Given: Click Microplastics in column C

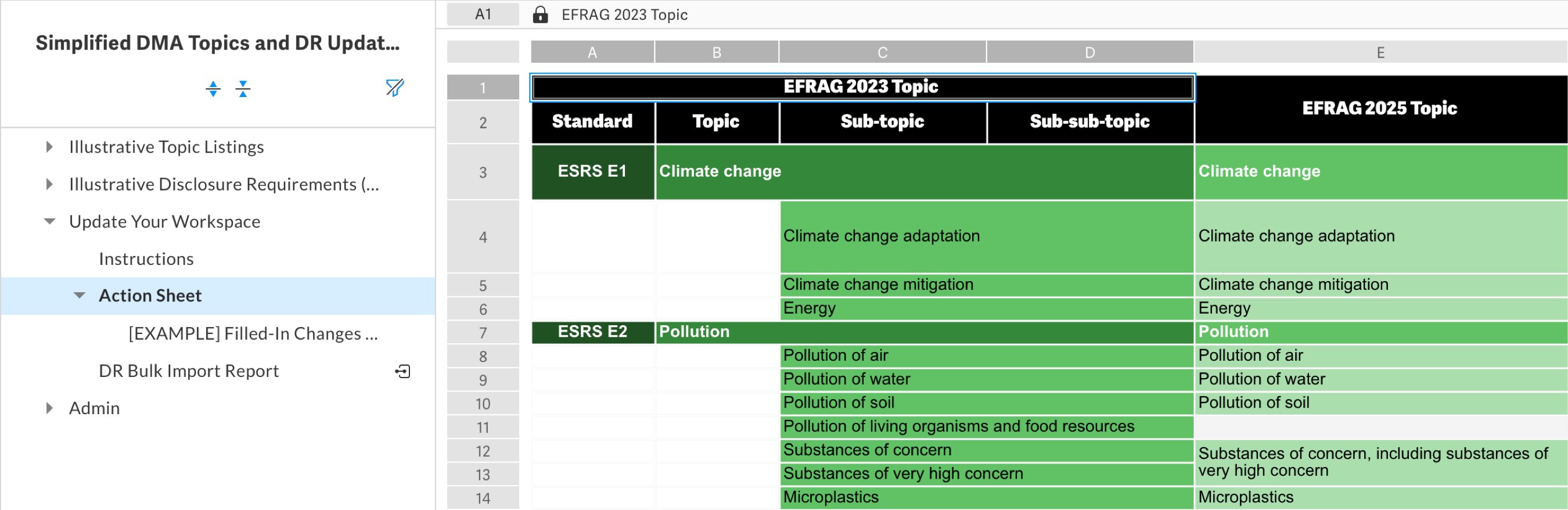Looking at the screenshot, I should pos(986,497).
